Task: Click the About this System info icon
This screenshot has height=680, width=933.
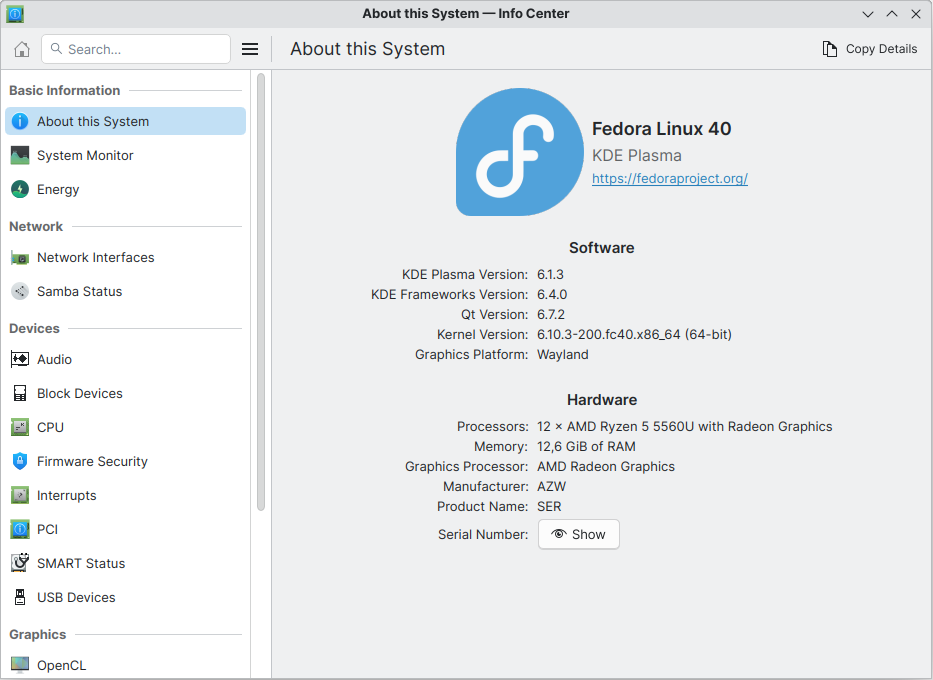Action: click(20, 121)
